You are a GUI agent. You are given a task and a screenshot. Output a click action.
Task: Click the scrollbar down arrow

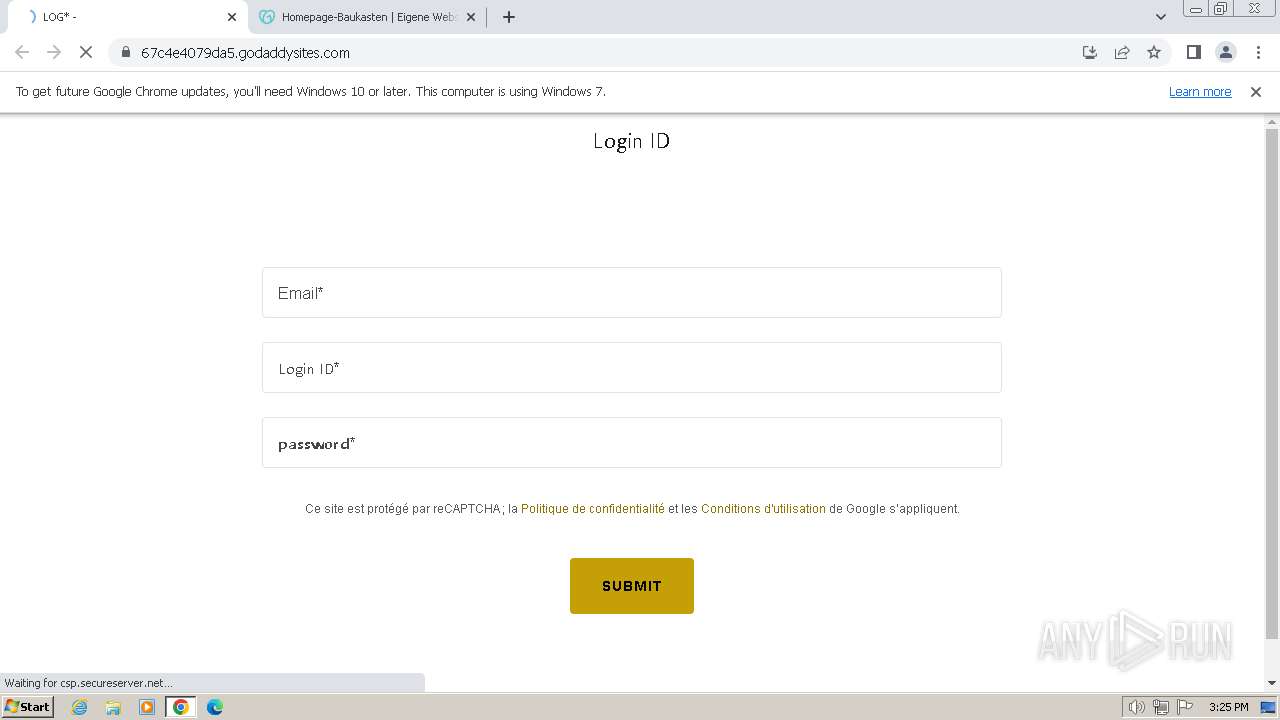coord(1272,683)
